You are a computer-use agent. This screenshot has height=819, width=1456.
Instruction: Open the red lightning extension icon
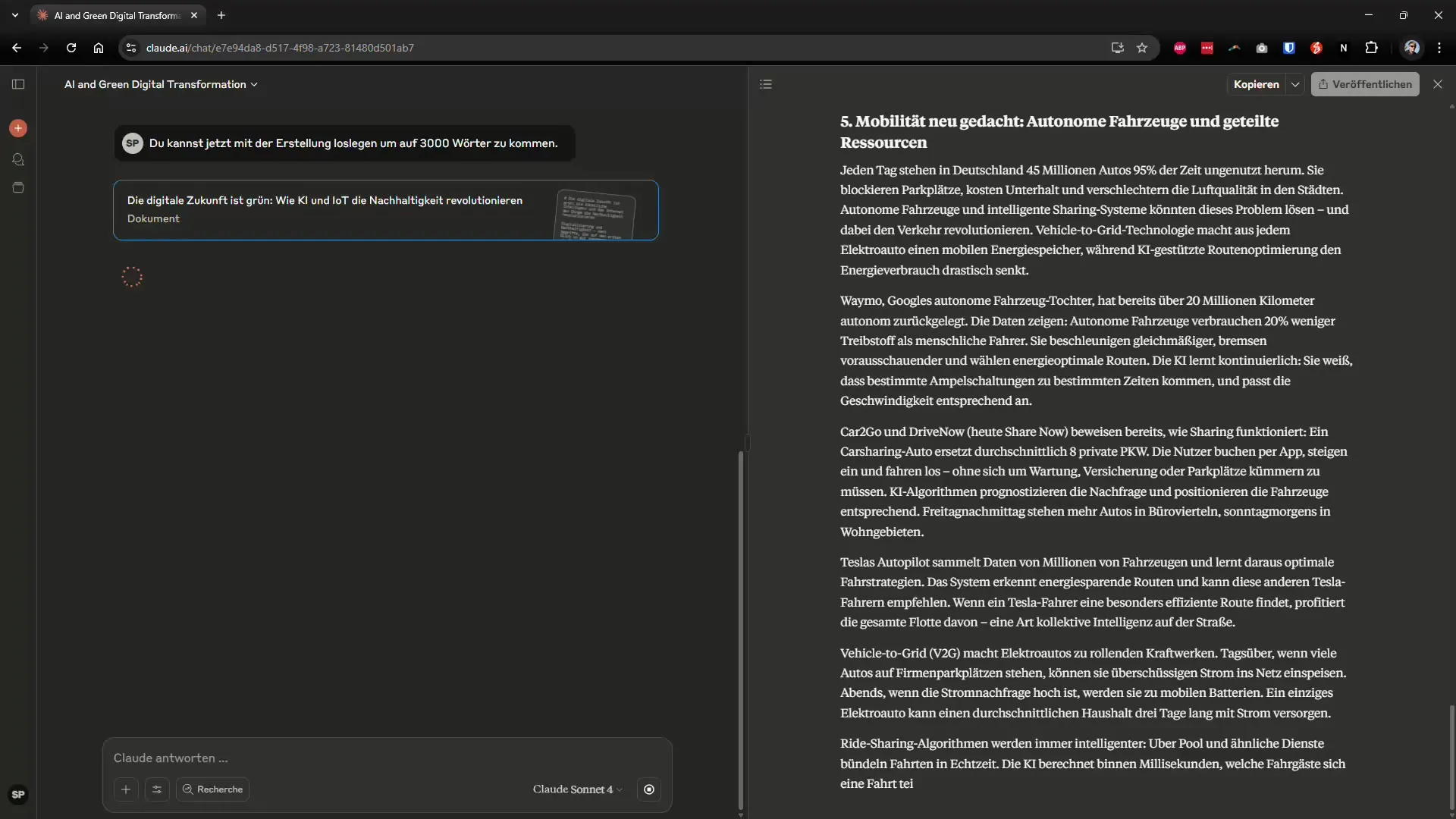1316,48
